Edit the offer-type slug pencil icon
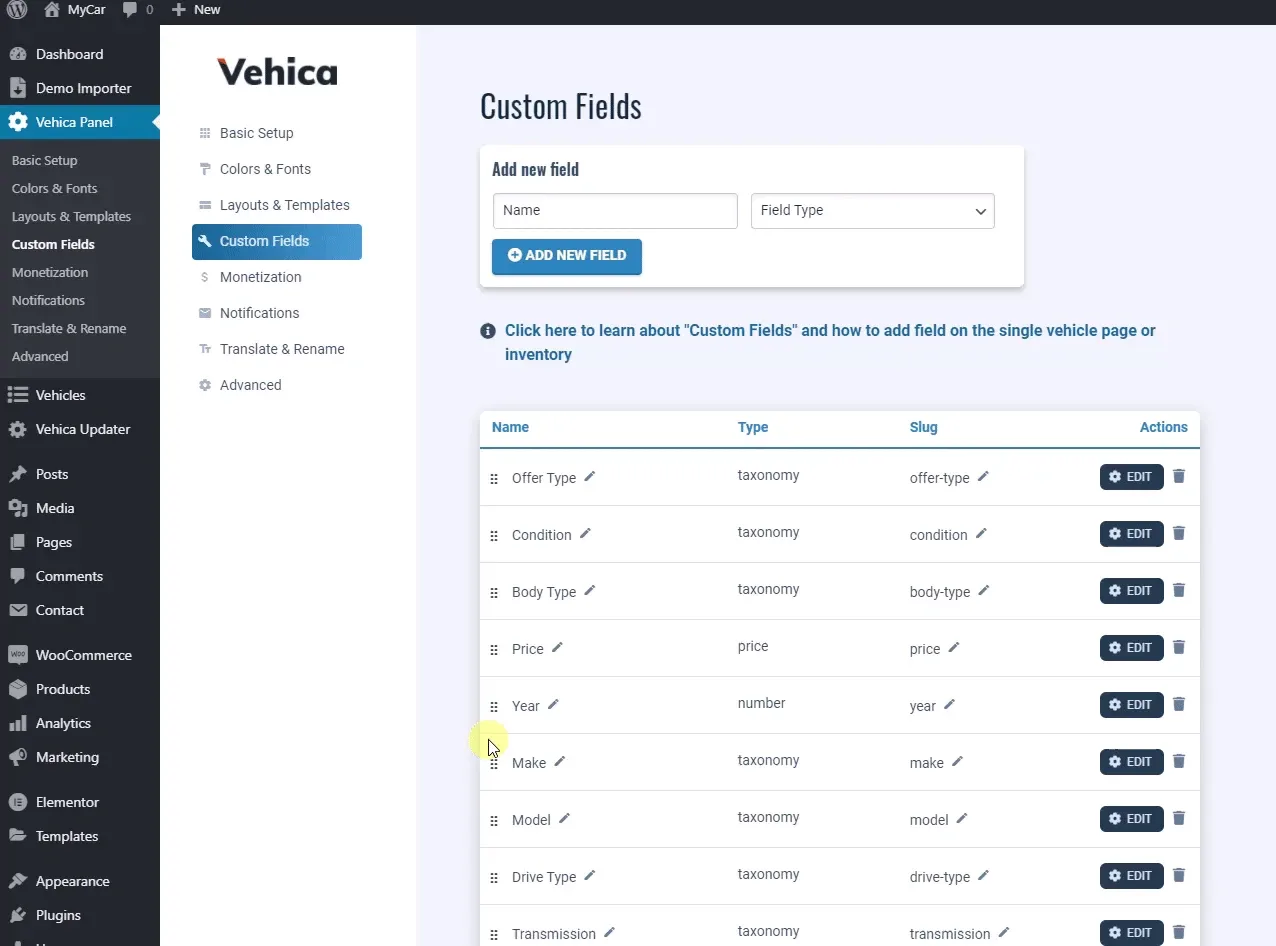 coord(983,476)
